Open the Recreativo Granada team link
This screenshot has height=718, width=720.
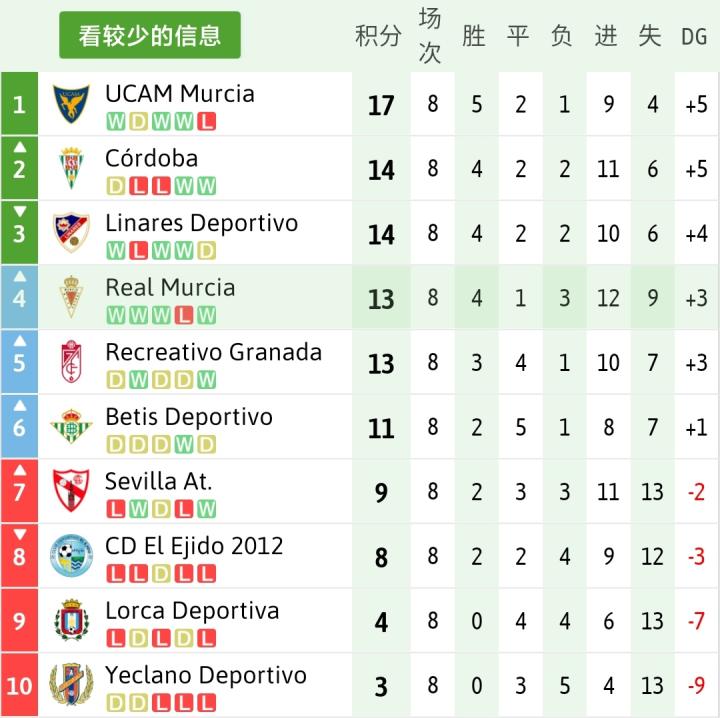pos(213,352)
